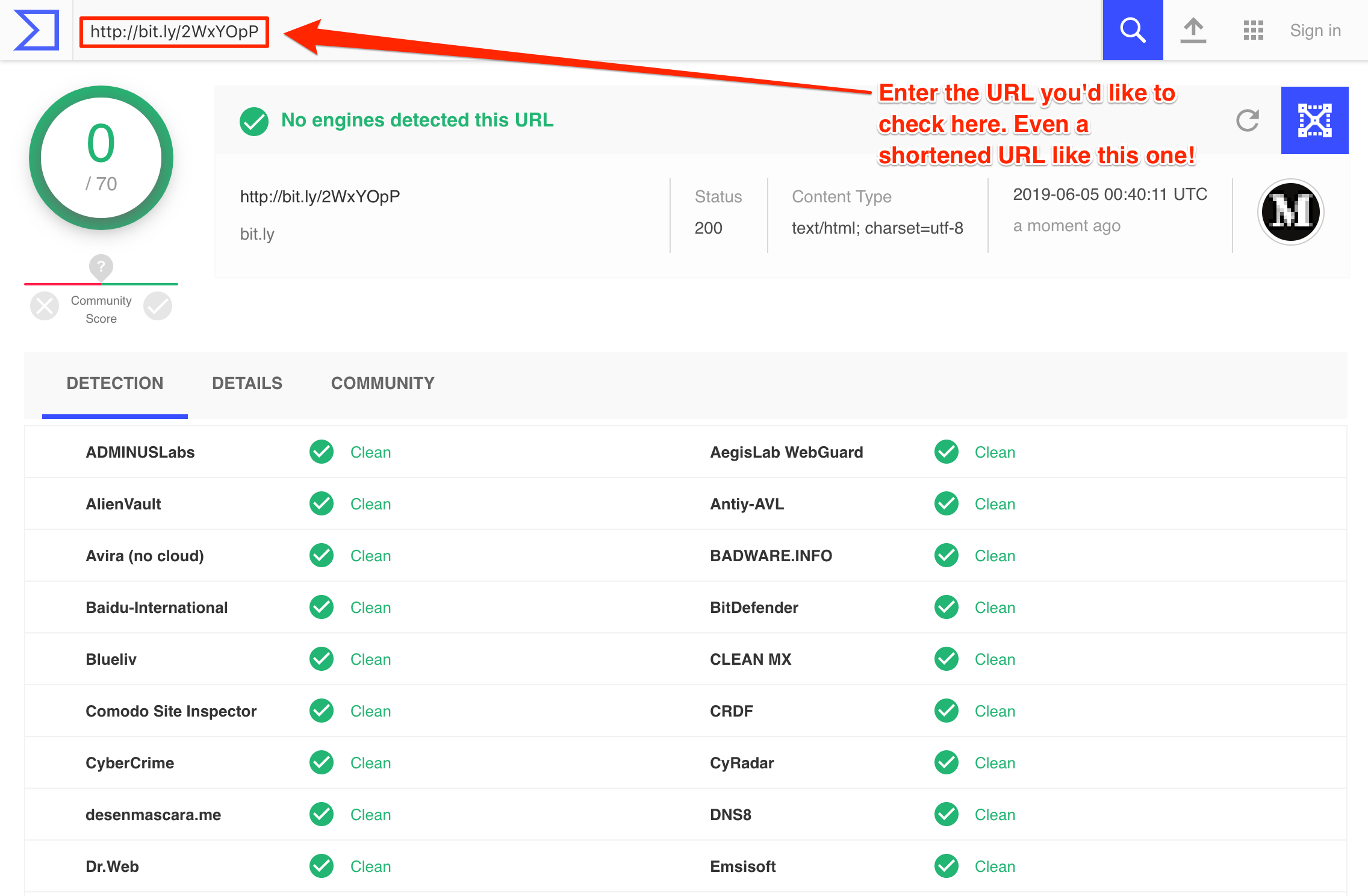Reanalyze URL with the refresh icon
The height and width of the screenshot is (896, 1368).
[x=1248, y=120]
